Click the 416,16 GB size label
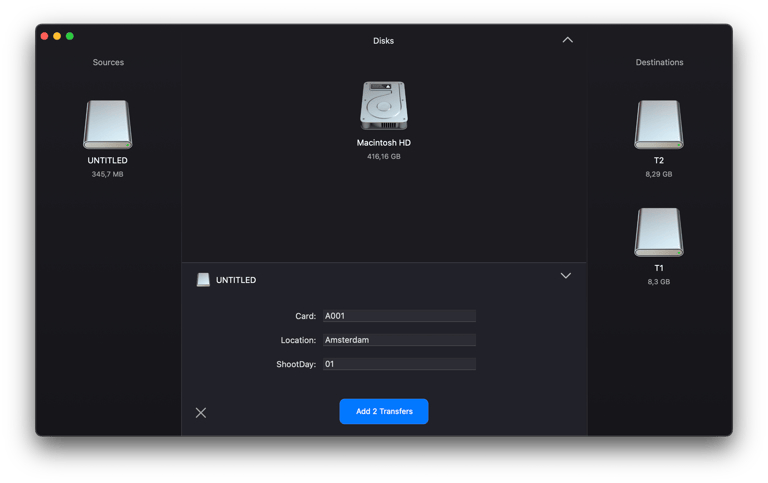The height and width of the screenshot is (483, 768). 384,157
